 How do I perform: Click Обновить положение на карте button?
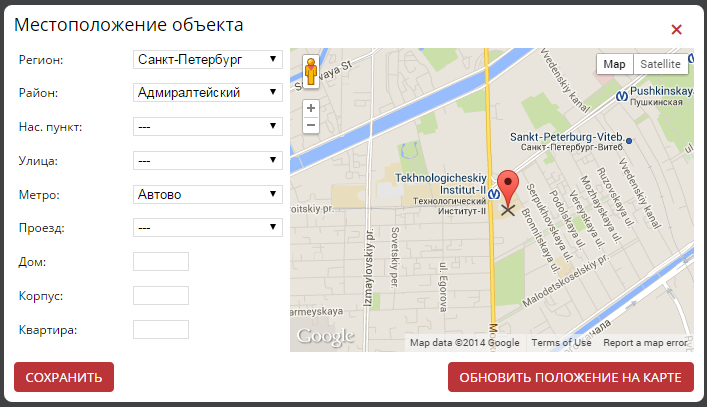click(570, 378)
